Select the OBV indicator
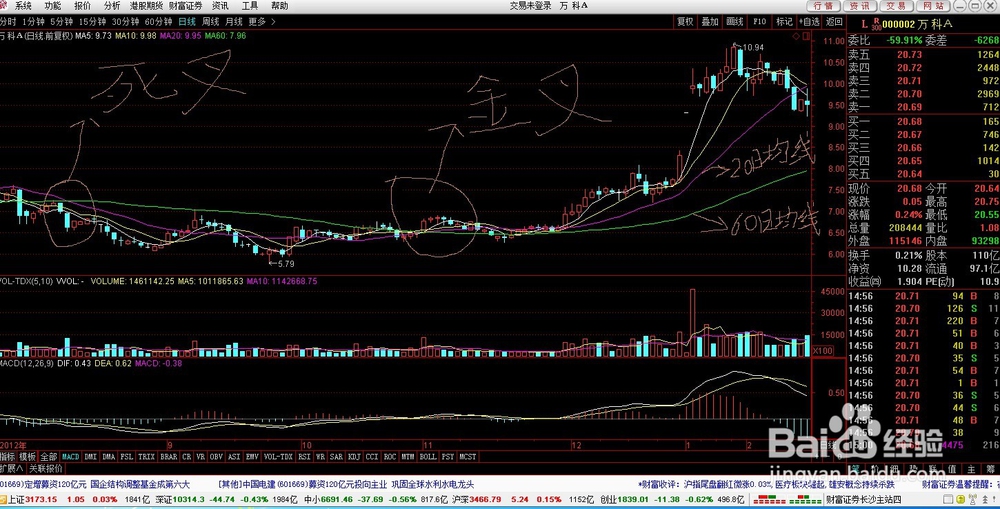The width and height of the screenshot is (1000, 509). click(216, 457)
